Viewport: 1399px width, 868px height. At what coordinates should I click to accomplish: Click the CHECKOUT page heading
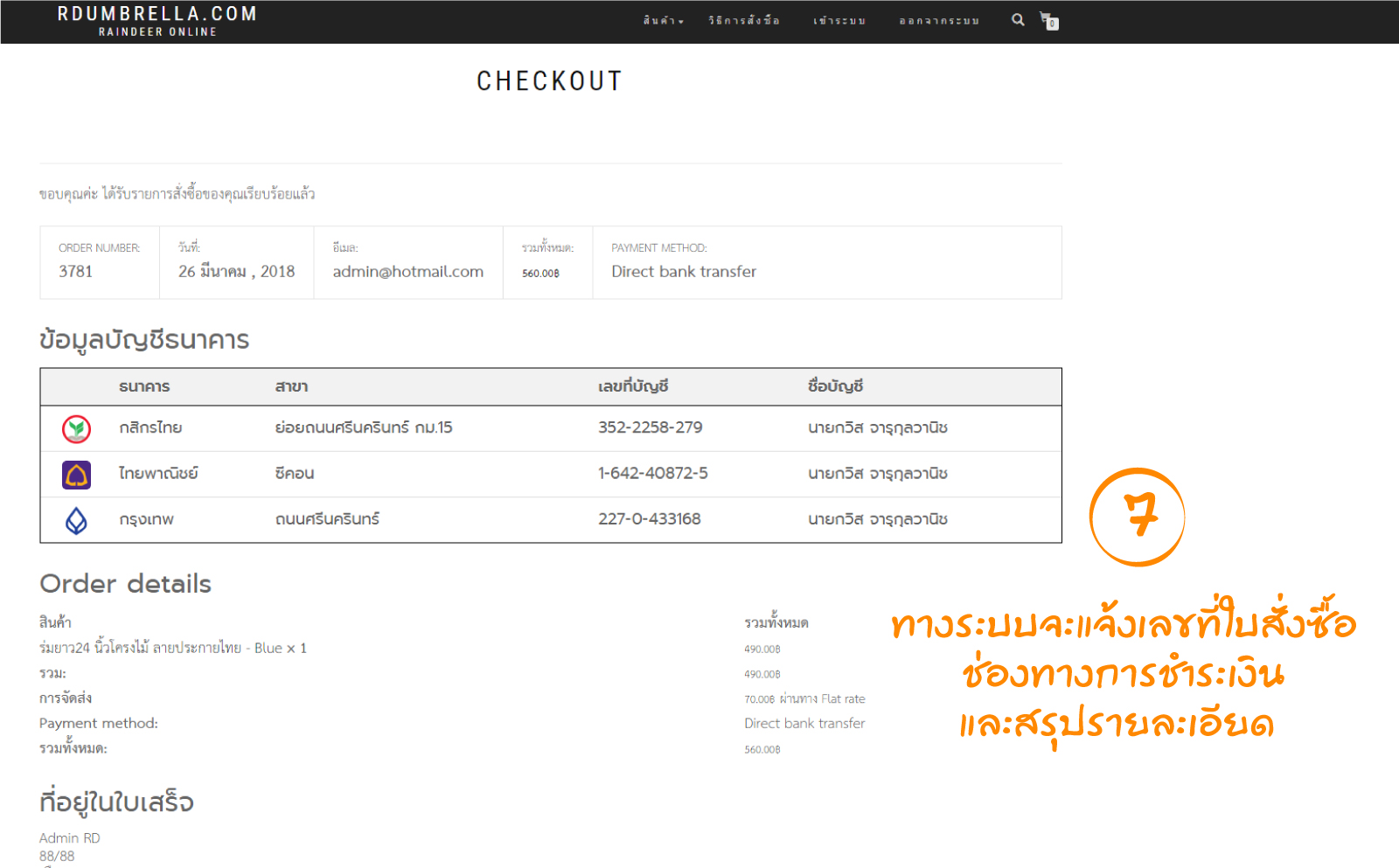pos(549,81)
